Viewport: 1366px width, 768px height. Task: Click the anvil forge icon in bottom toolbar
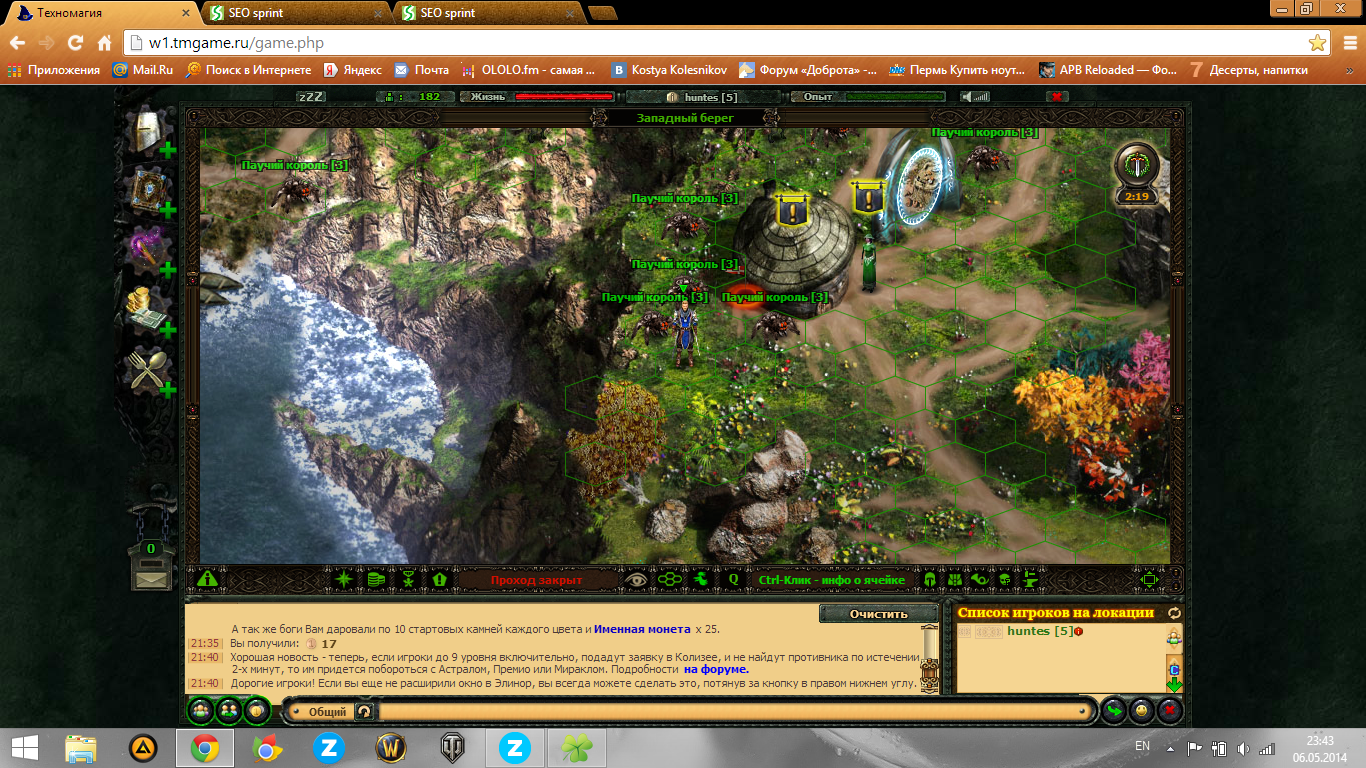coord(1030,579)
